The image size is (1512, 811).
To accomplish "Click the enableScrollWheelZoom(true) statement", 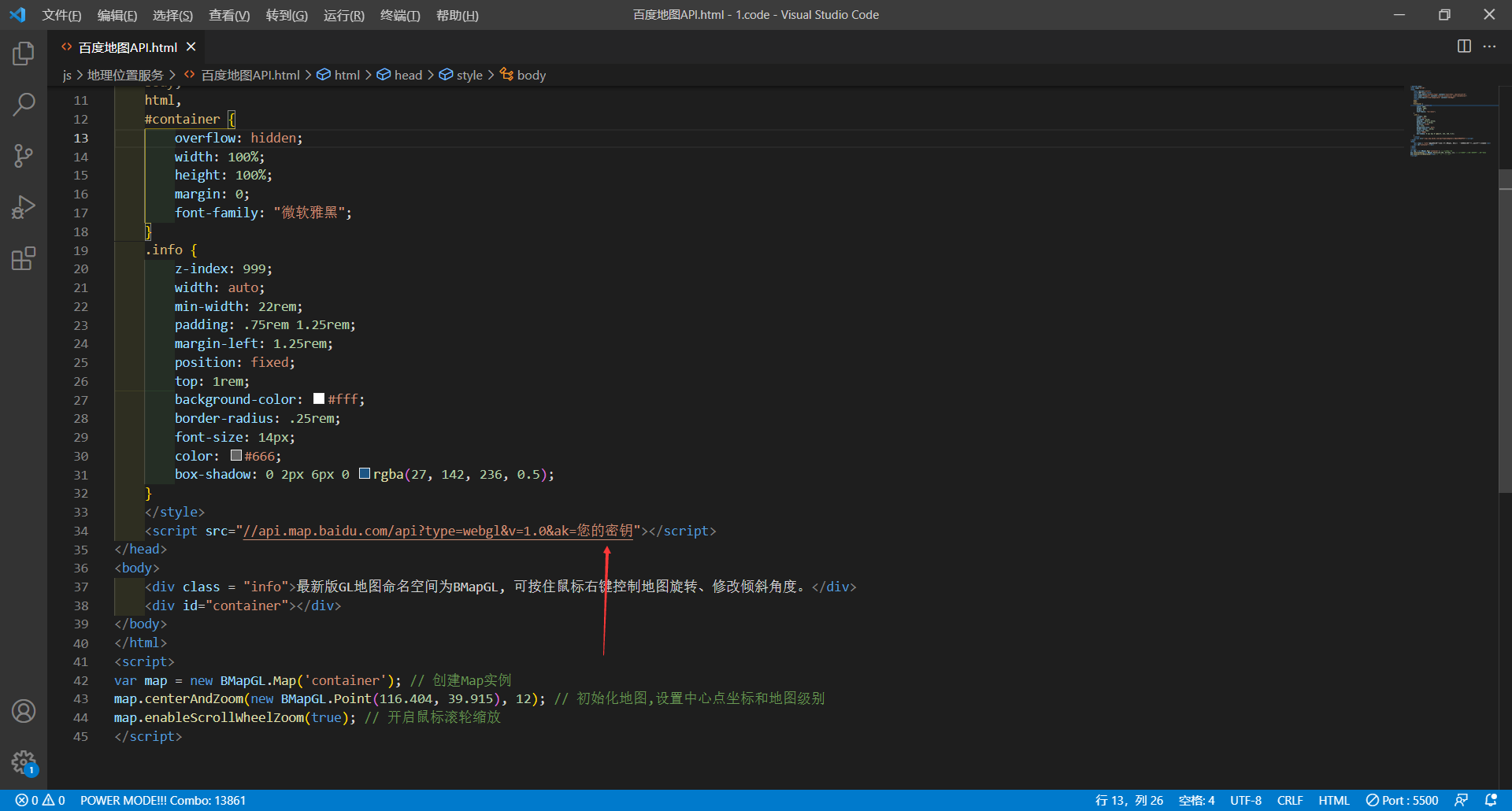I will click(x=235, y=717).
